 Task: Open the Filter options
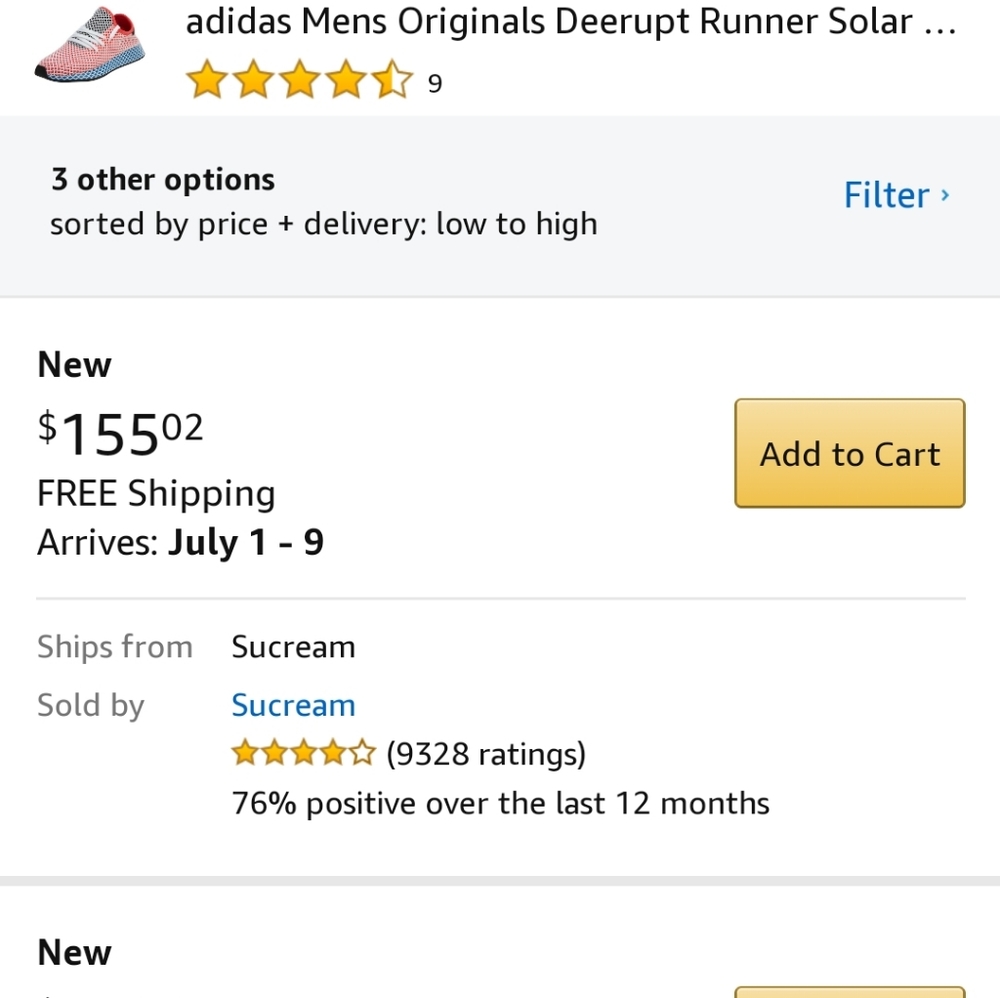887,195
